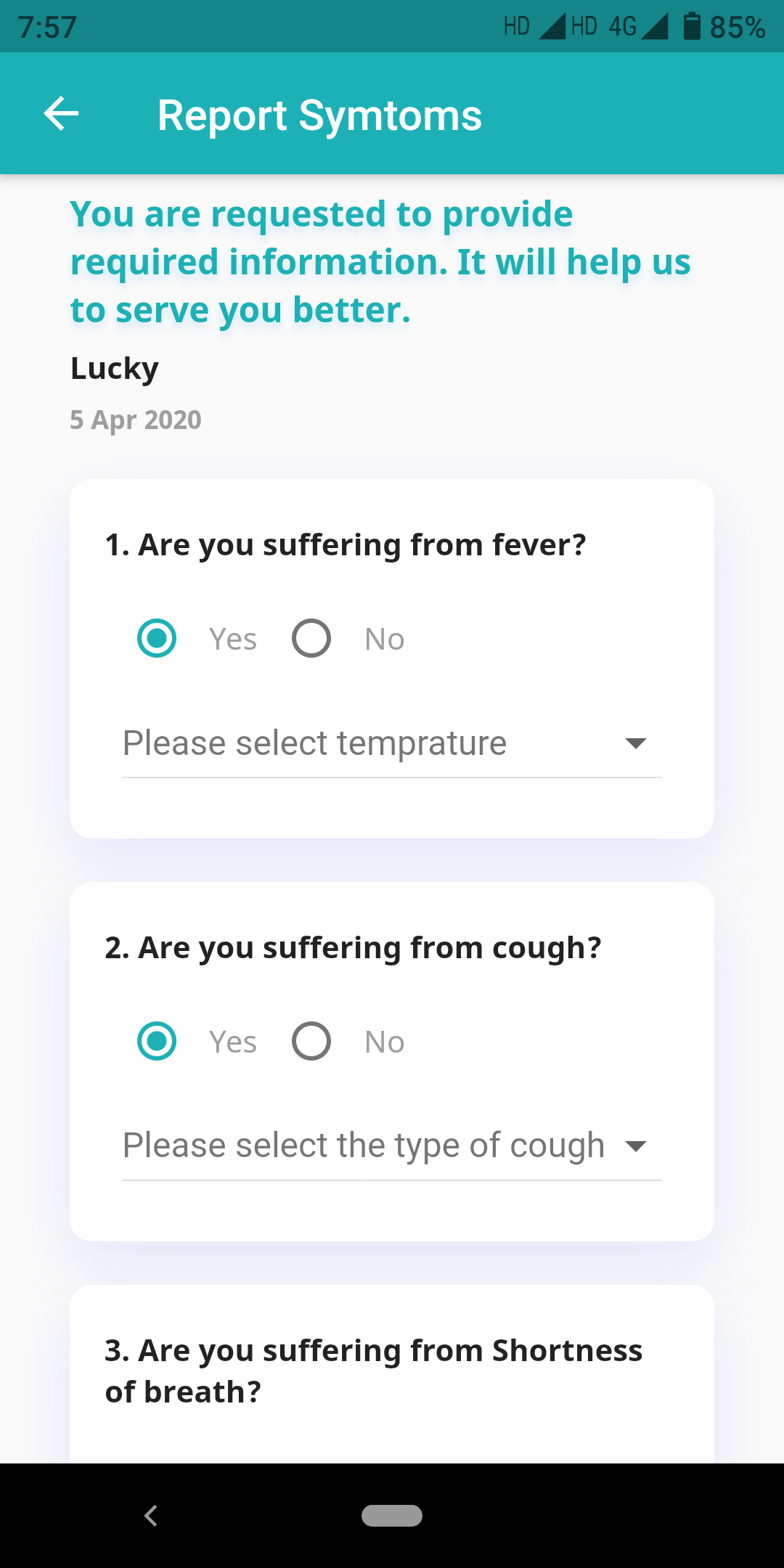The image size is (784, 1568).
Task: Open the type of cough dropdown
Action: pos(363,1146)
